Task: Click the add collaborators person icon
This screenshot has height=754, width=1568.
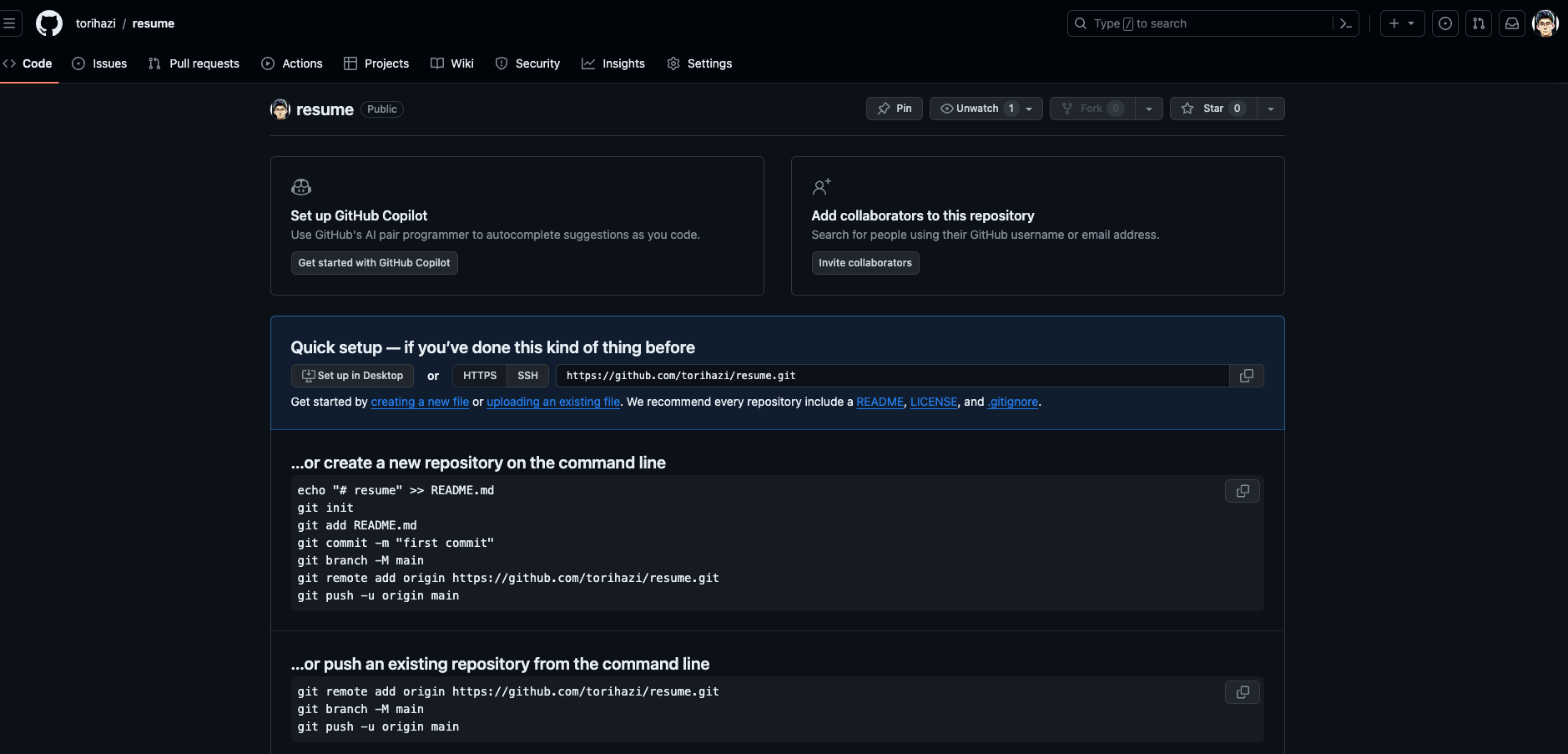Action: coord(822,187)
